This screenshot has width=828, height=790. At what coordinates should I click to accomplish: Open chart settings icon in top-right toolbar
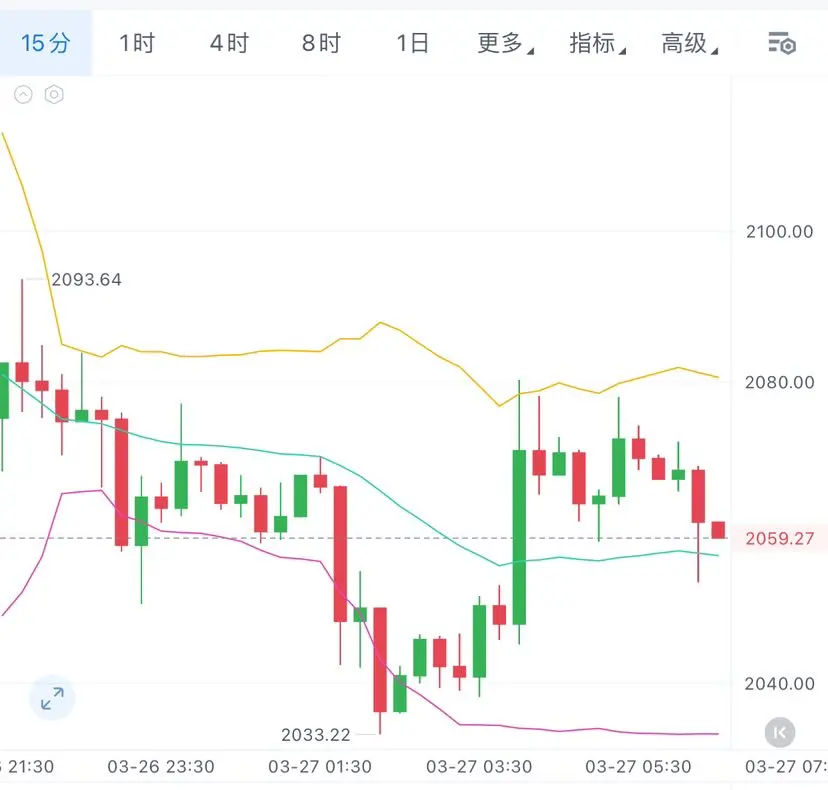click(781, 43)
